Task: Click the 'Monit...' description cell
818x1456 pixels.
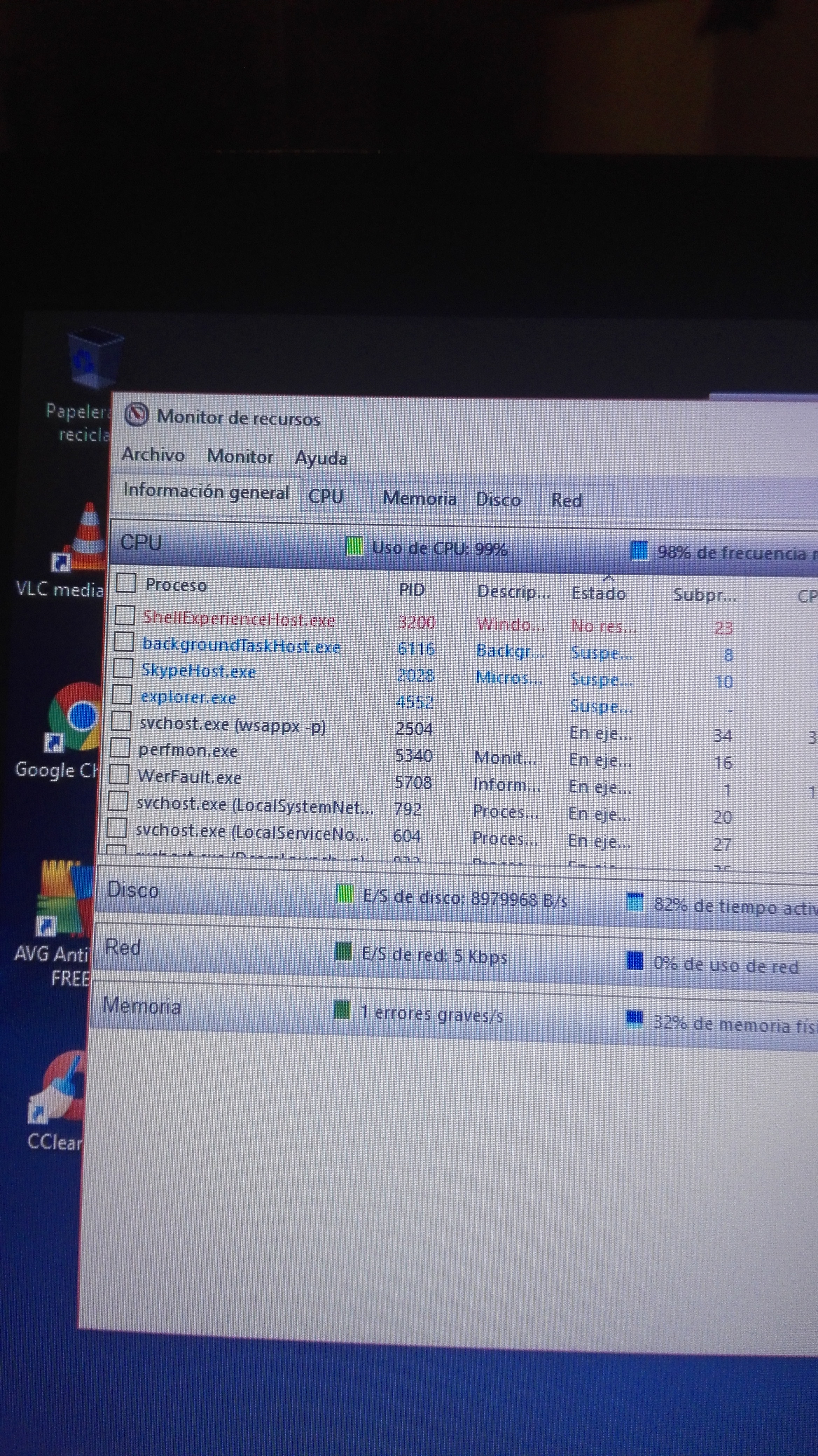Action: [x=505, y=757]
